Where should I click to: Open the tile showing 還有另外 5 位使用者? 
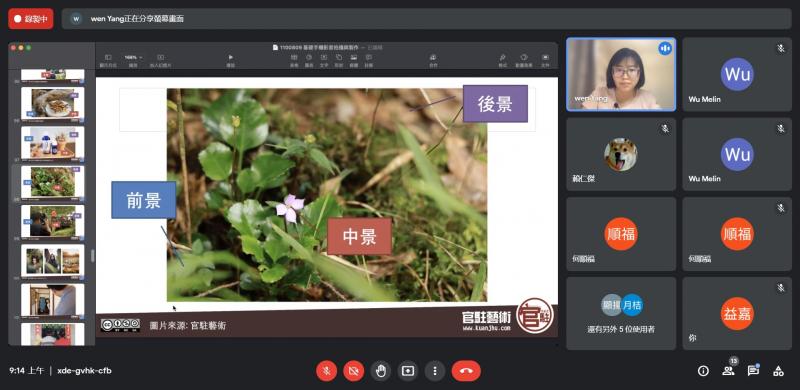click(621, 313)
